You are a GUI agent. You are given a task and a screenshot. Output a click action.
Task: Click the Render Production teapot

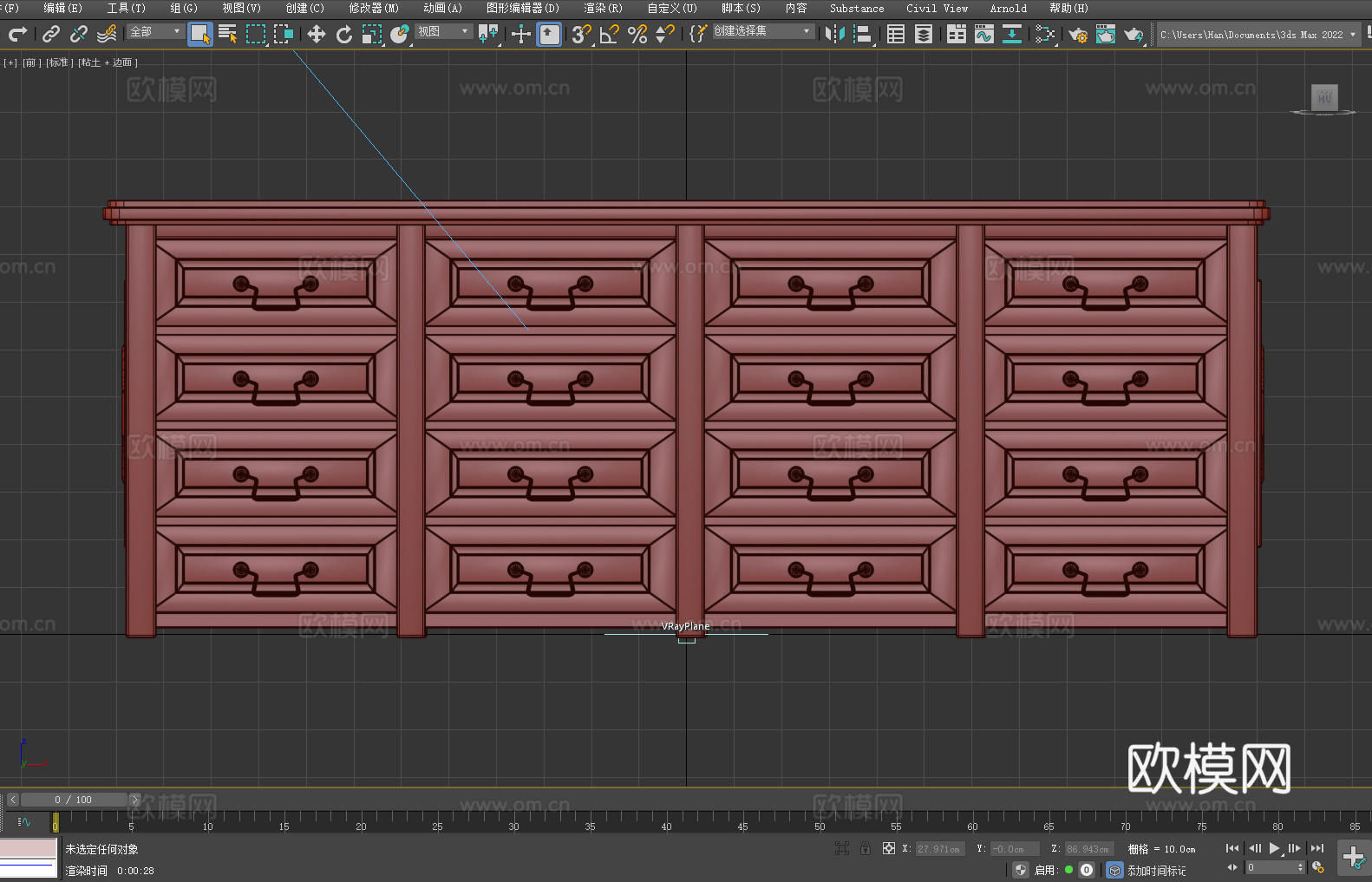click(x=1134, y=34)
